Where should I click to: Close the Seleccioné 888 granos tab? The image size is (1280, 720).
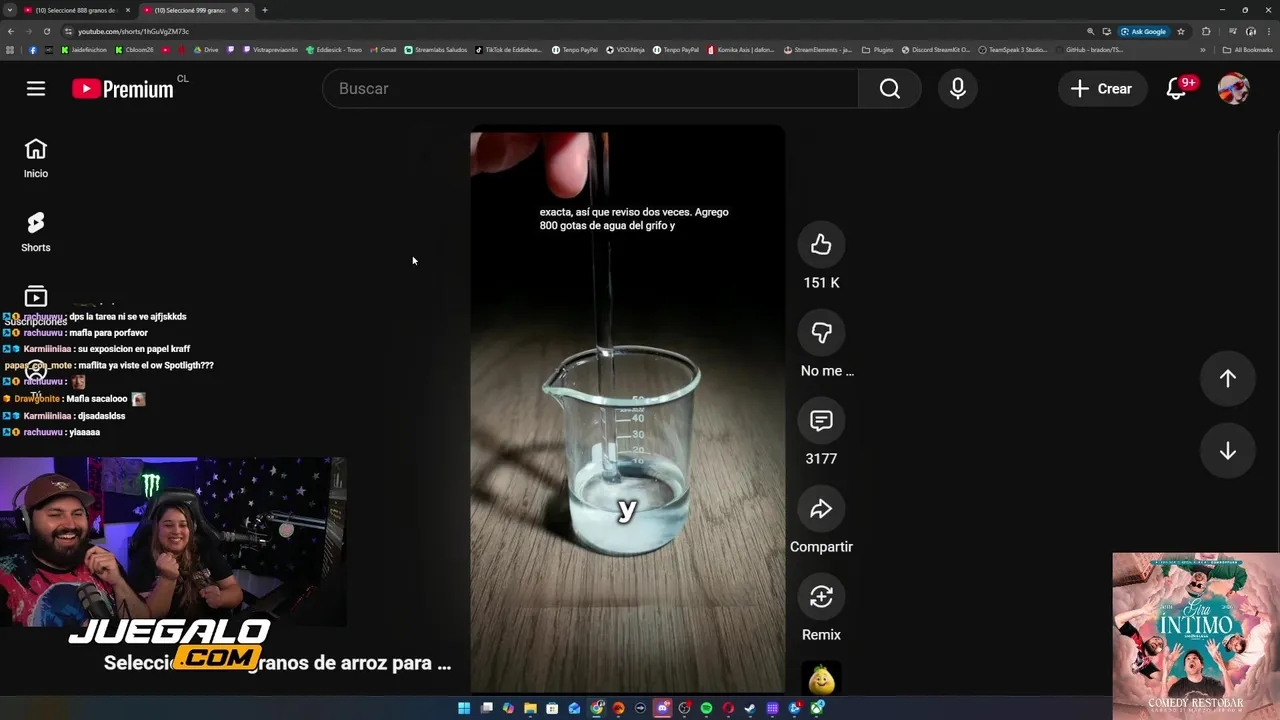point(127,10)
